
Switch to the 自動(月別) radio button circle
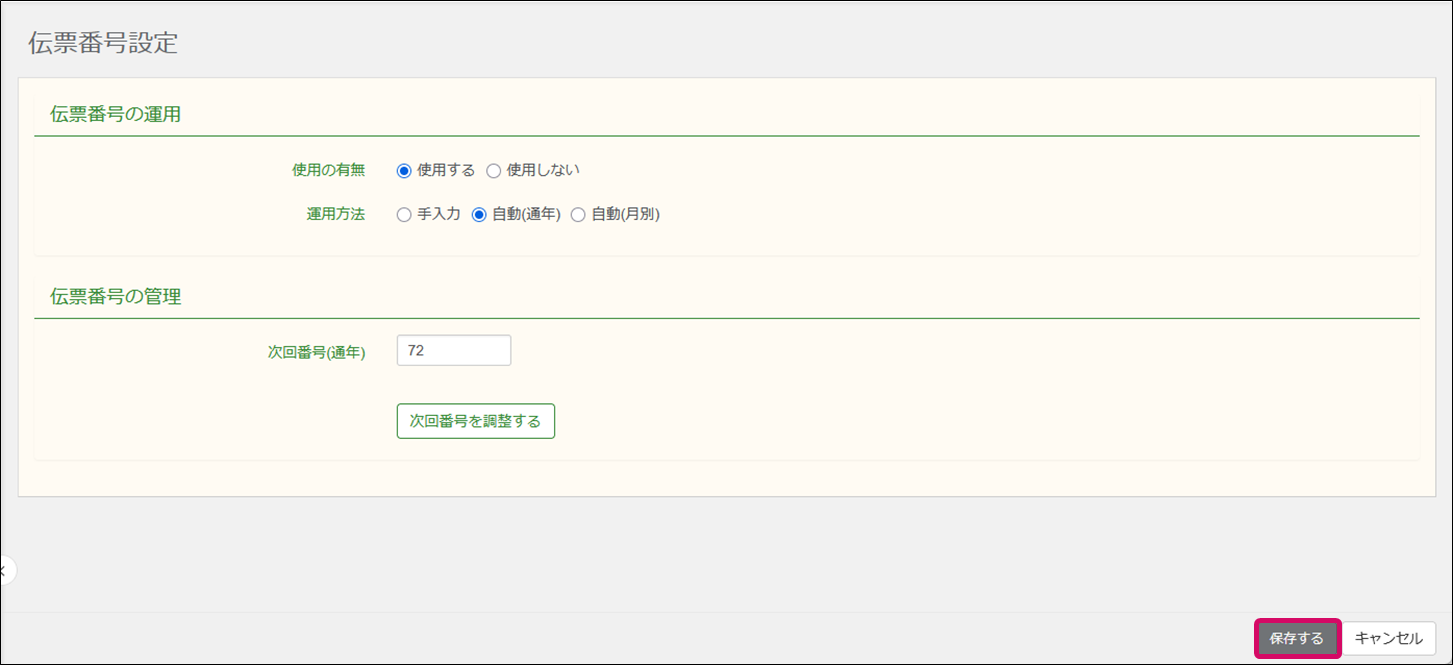pyautogui.click(x=578, y=214)
